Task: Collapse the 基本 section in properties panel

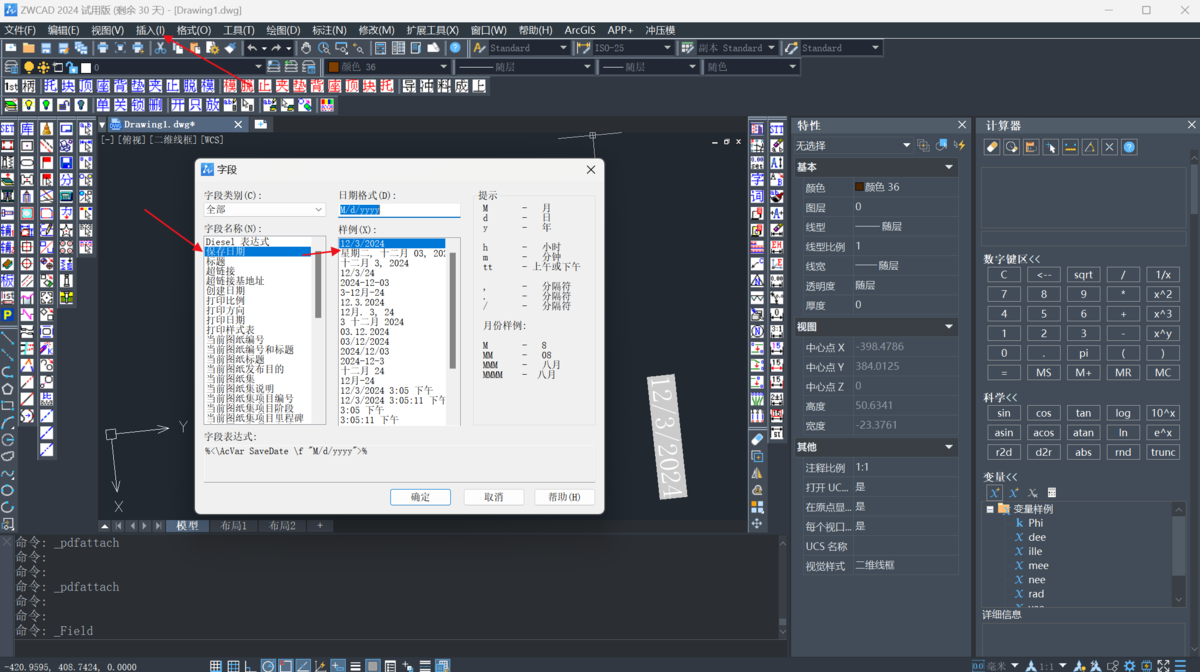Action: 948,167
